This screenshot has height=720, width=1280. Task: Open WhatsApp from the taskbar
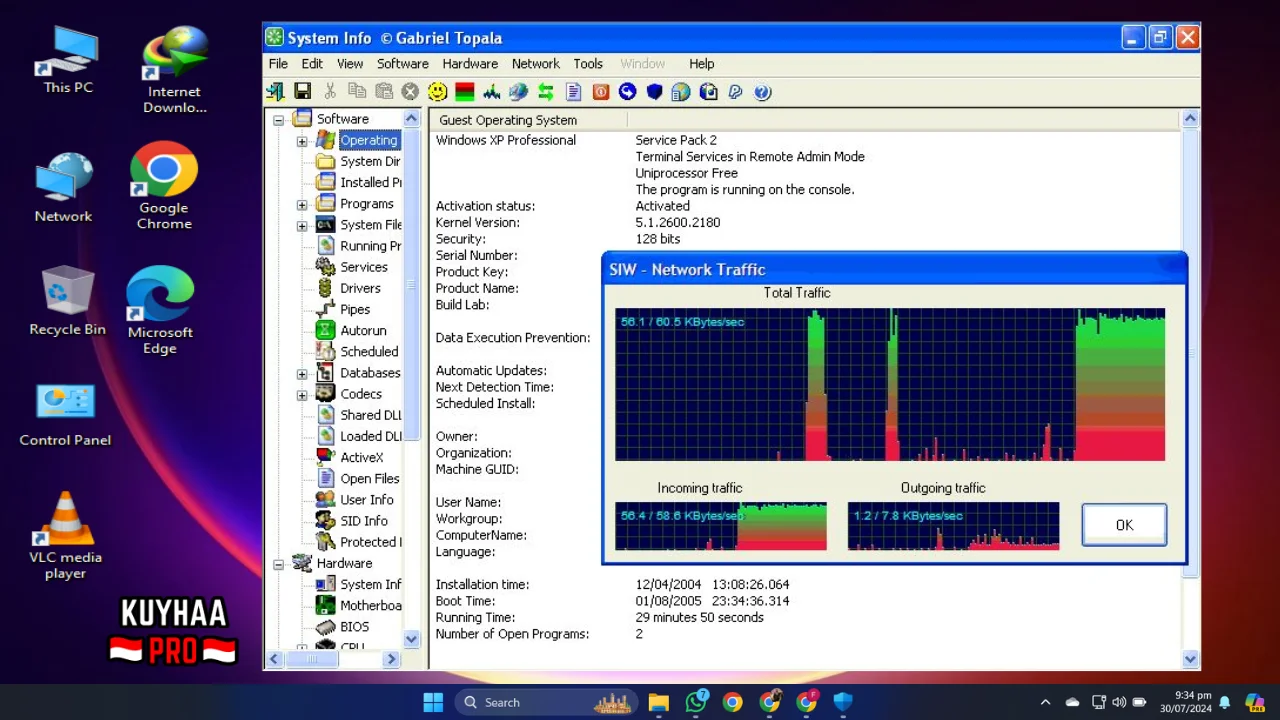coord(696,702)
